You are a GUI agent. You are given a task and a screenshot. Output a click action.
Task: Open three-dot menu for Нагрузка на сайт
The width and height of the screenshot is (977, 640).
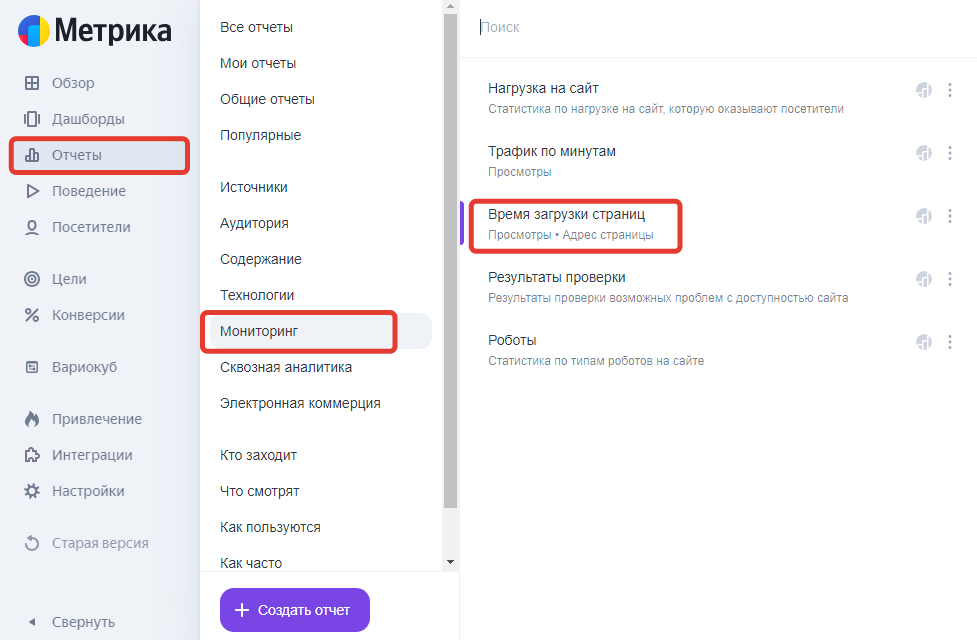[950, 90]
